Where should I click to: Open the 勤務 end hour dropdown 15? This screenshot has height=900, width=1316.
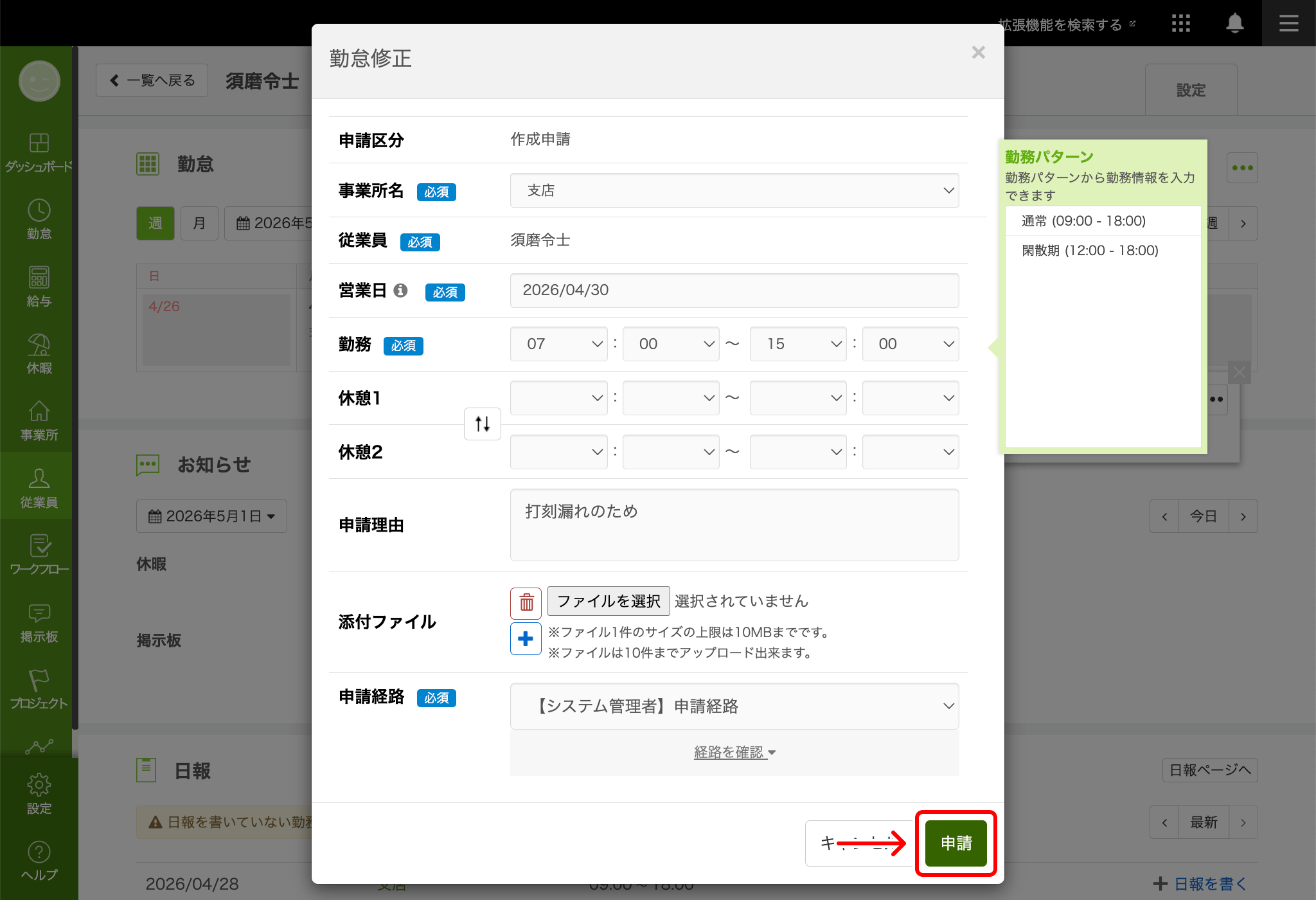[798, 344]
